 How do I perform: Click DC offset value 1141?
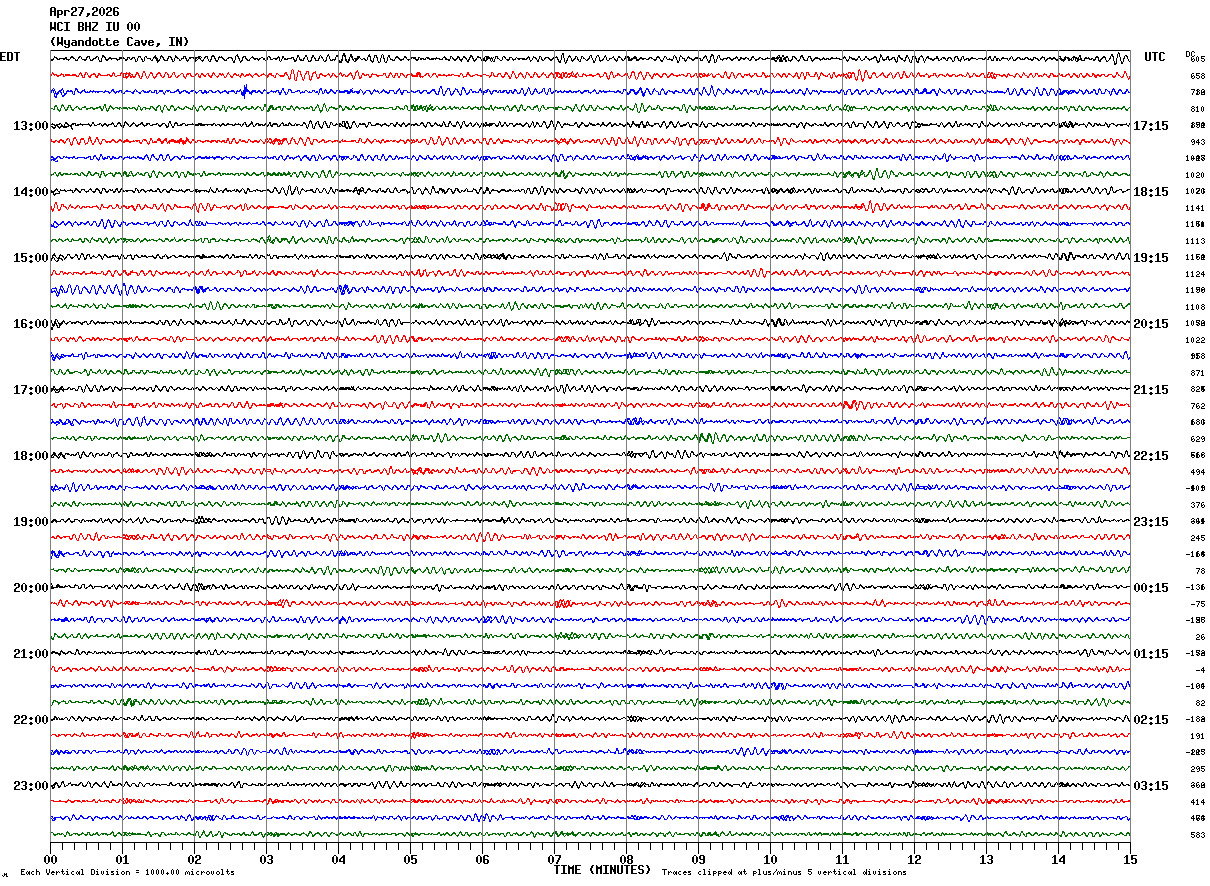[1195, 208]
